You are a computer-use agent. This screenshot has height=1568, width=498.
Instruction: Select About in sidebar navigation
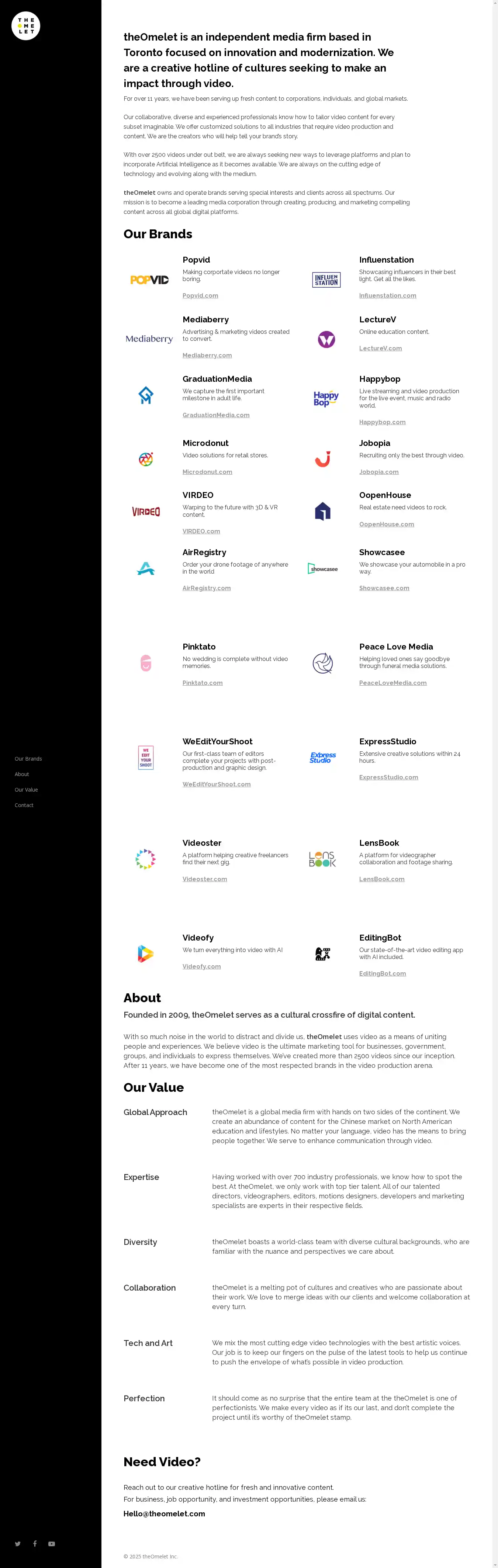(x=22, y=774)
